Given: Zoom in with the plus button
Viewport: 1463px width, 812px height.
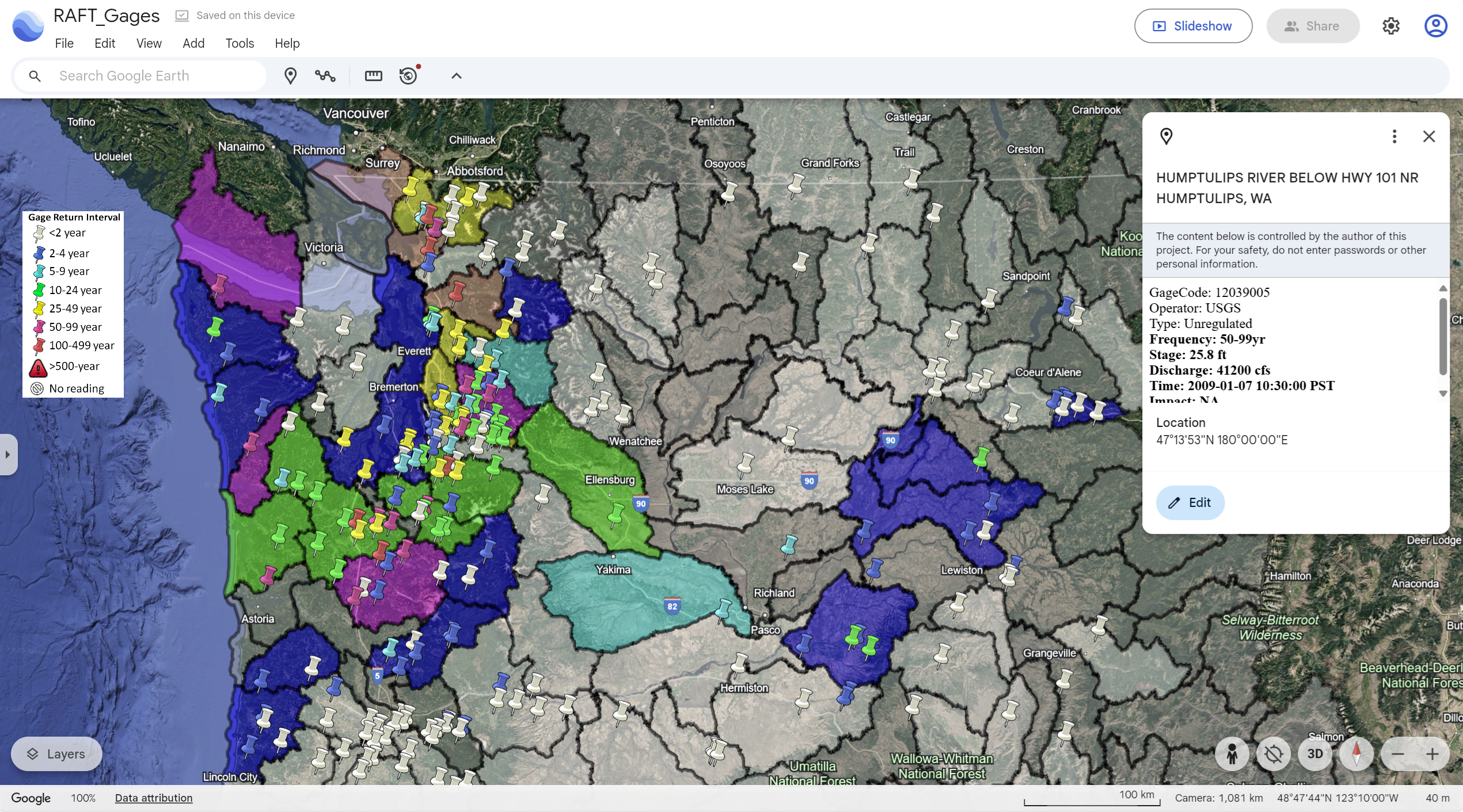Looking at the screenshot, I should [x=1432, y=753].
